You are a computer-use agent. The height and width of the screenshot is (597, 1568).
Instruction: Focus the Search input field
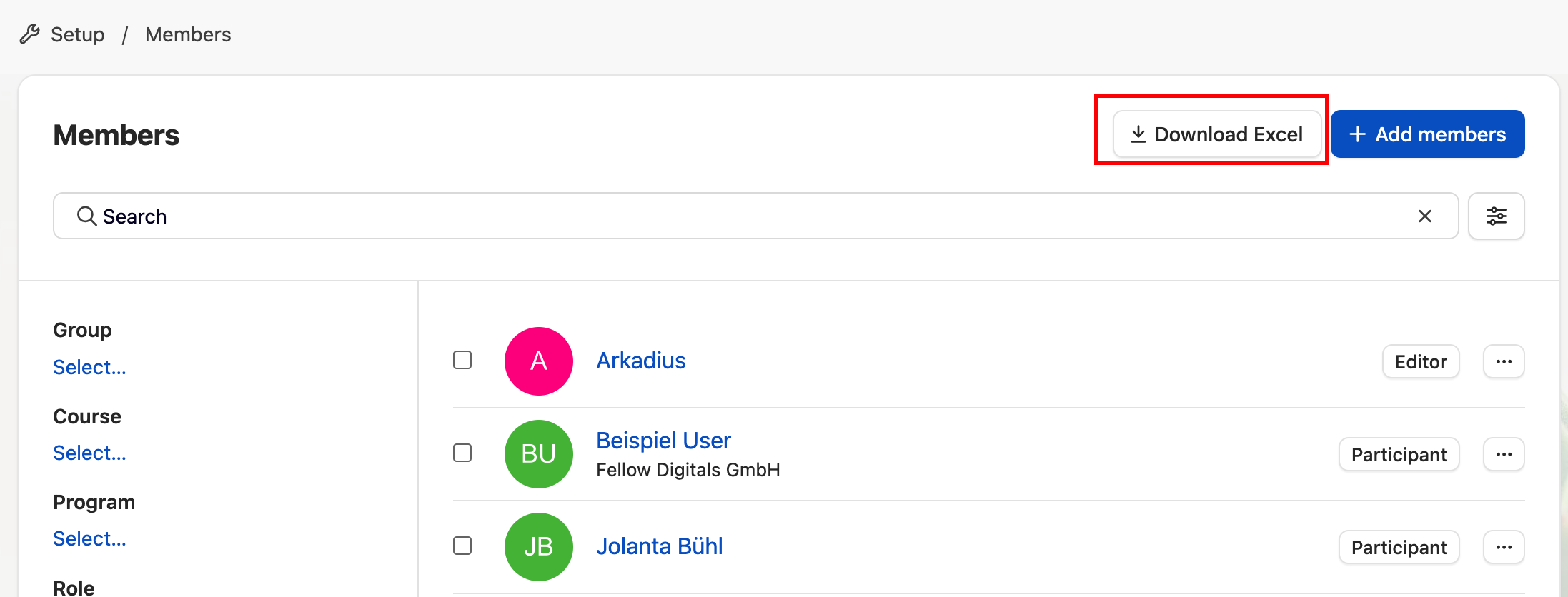[755, 216]
